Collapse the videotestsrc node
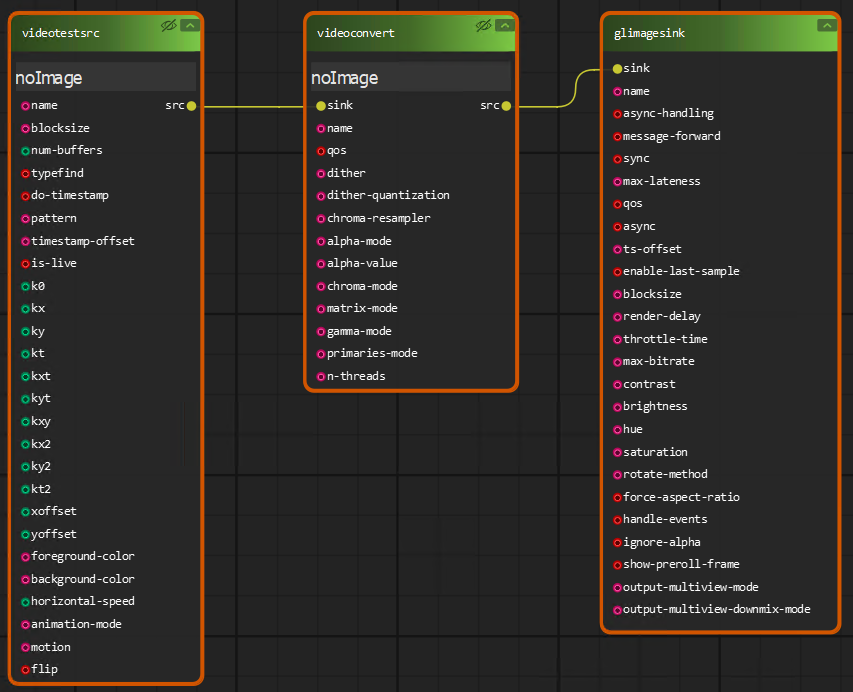853x692 pixels. (x=188, y=26)
